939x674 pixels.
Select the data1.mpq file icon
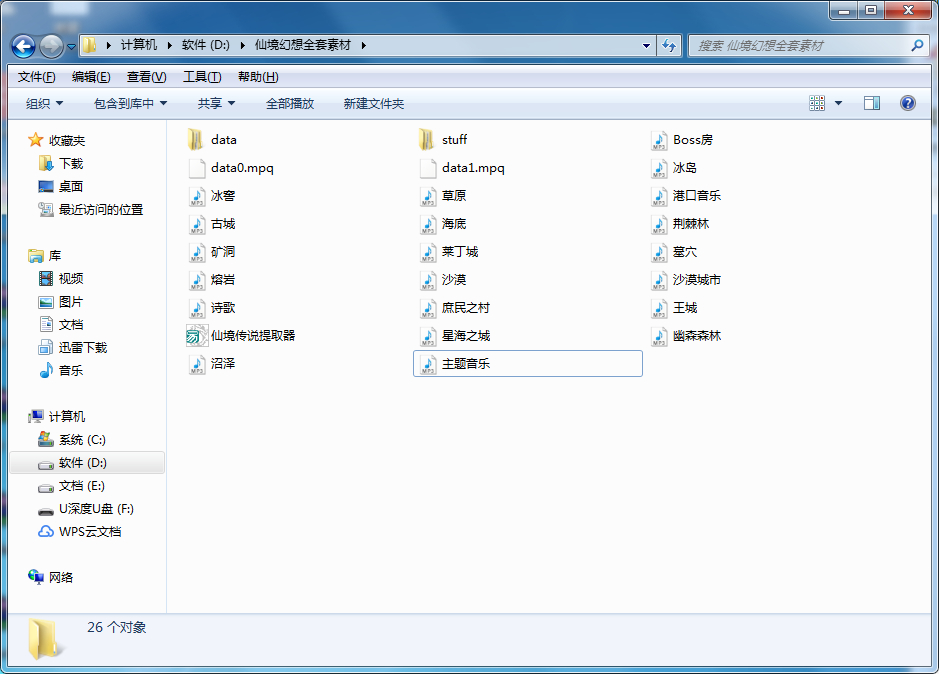pos(428,168)
